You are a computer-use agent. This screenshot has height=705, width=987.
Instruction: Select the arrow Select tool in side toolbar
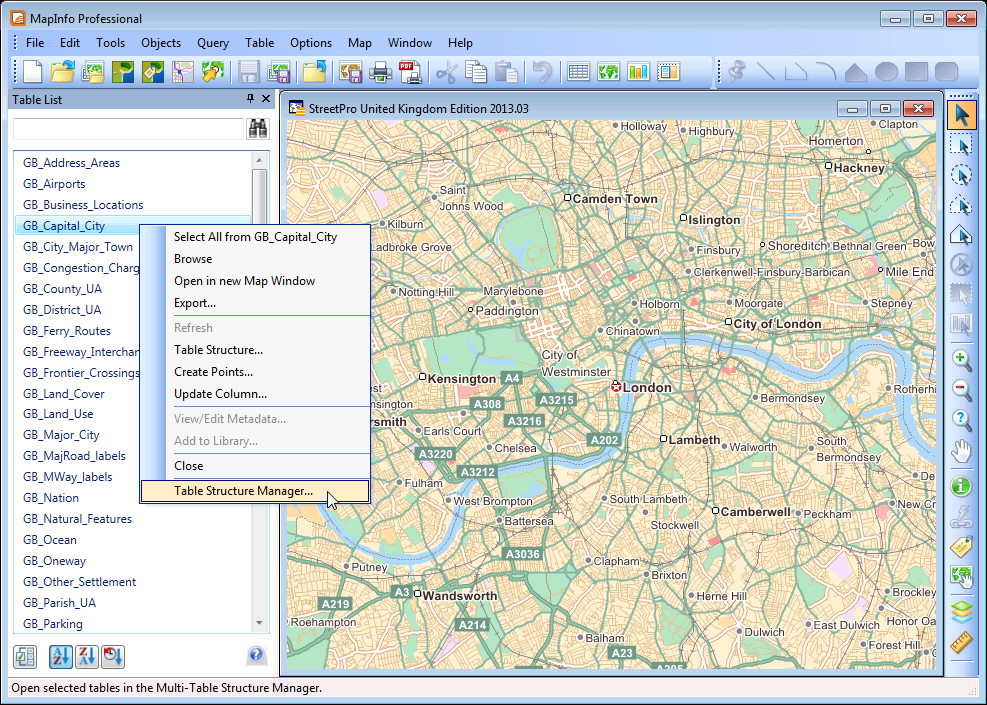(x=961, y=115)
